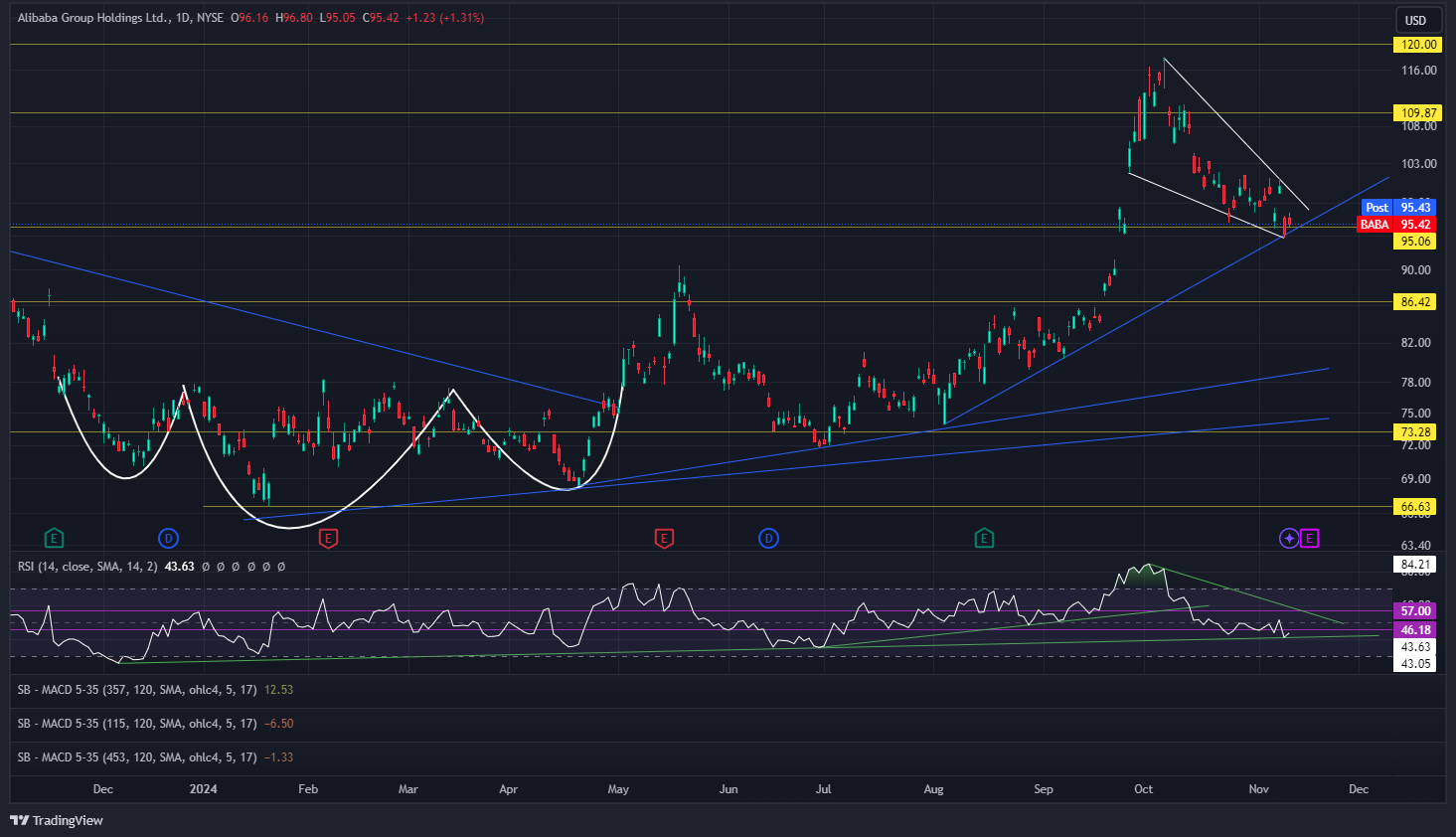This screenshot has width=1456, height=837.
Task: Click the 86.42 yellow price label
Action: tap(1416, 302)
